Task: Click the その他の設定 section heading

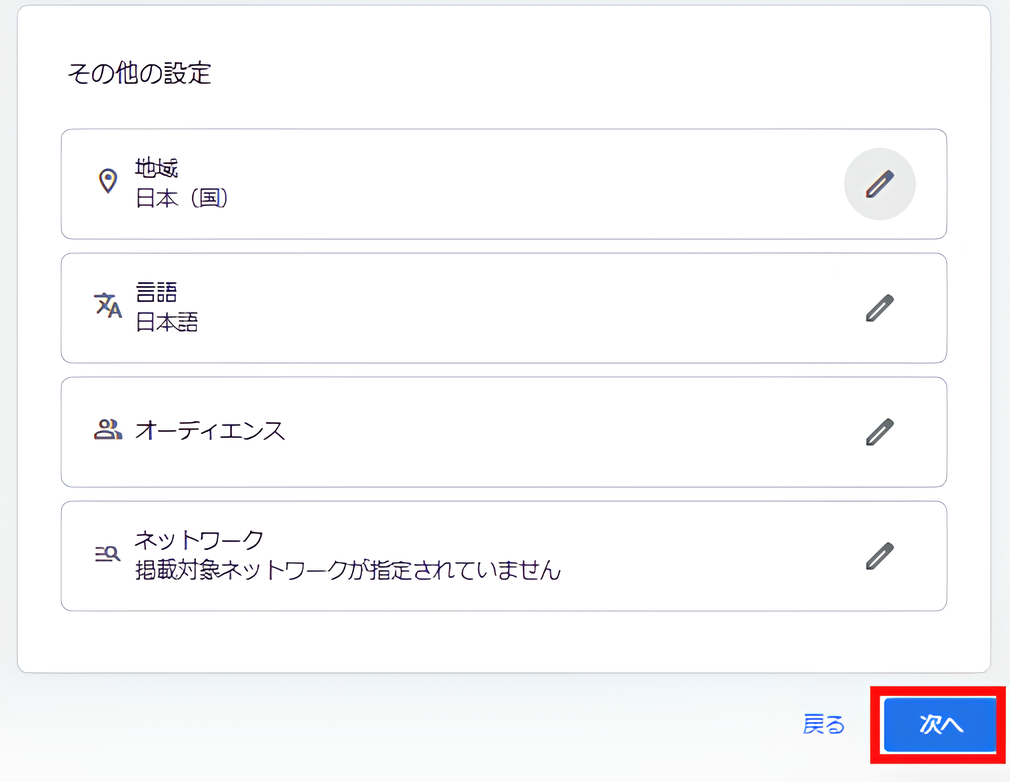Action: tap(138, 71)
